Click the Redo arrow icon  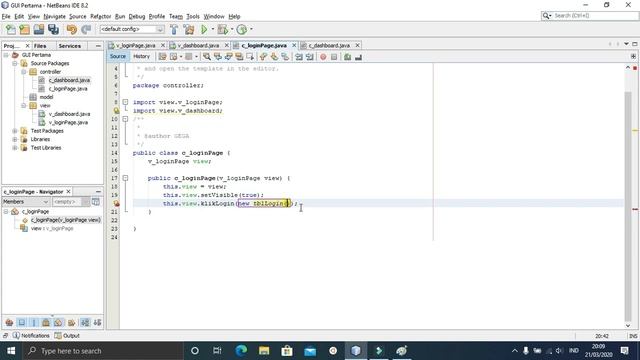(86, 29)
